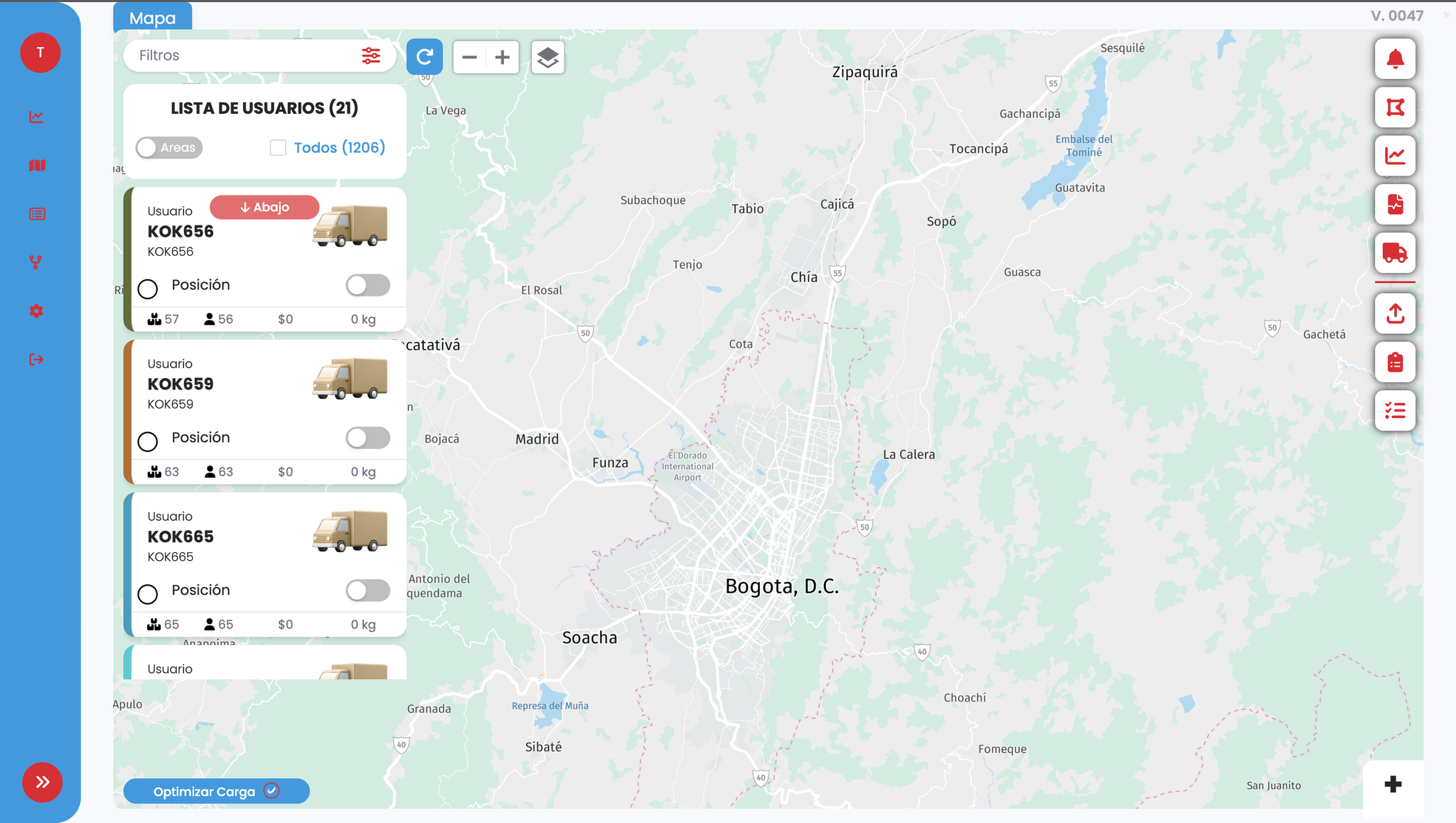The image size is (1456, 823).
Task: Open the checklist icon on the right sidebar
Action: click(1394, 410)
